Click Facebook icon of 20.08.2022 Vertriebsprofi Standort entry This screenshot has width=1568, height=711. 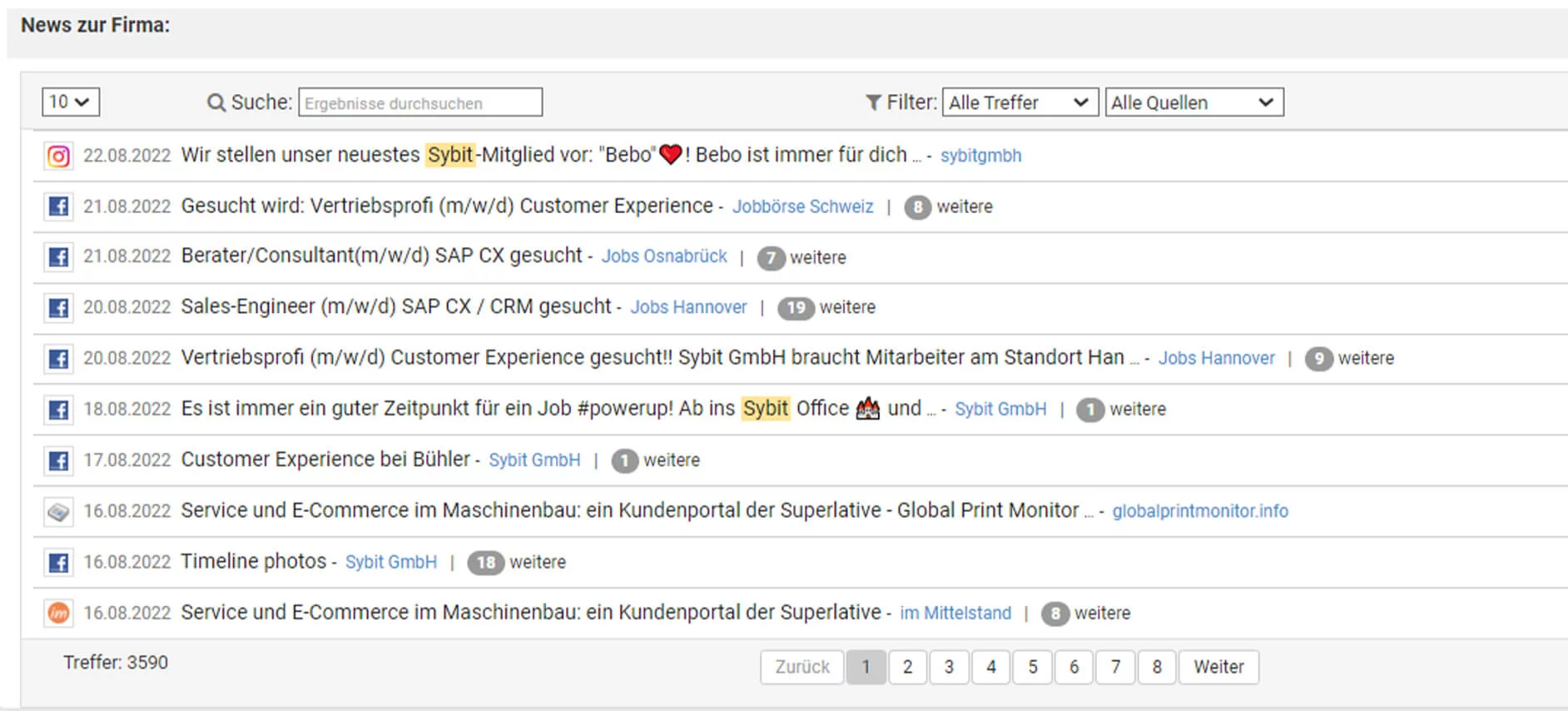point(58,359)
